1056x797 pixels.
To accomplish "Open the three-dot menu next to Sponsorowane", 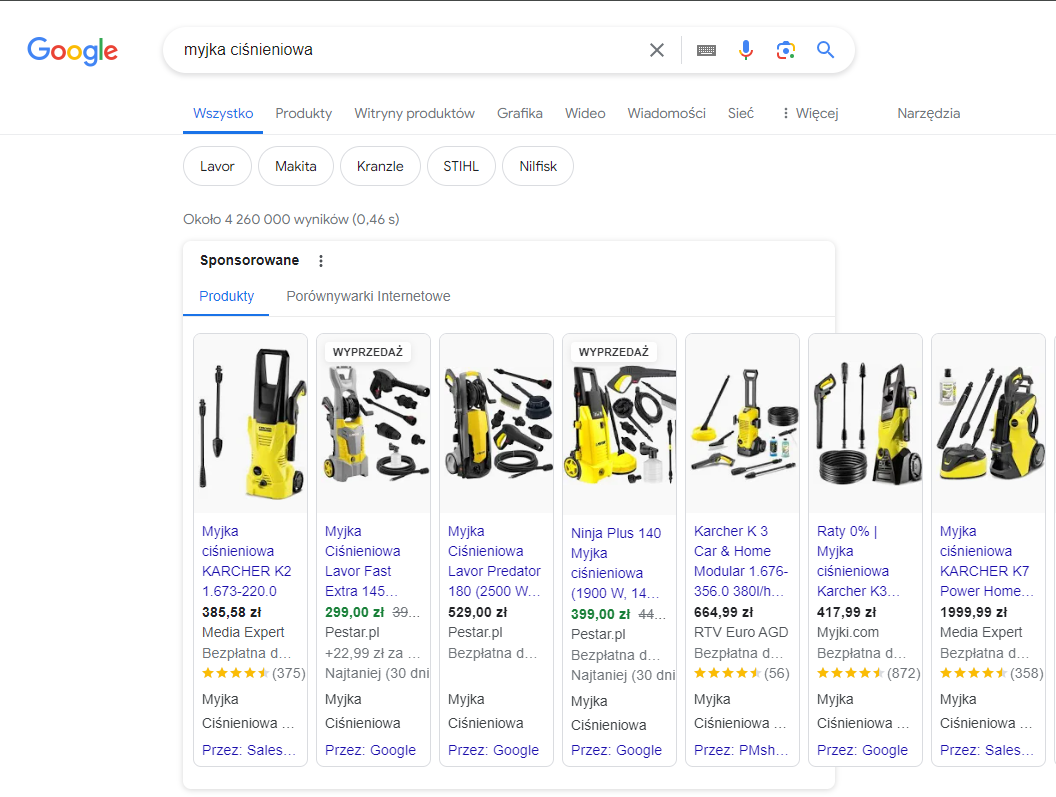I will [321, 261].
